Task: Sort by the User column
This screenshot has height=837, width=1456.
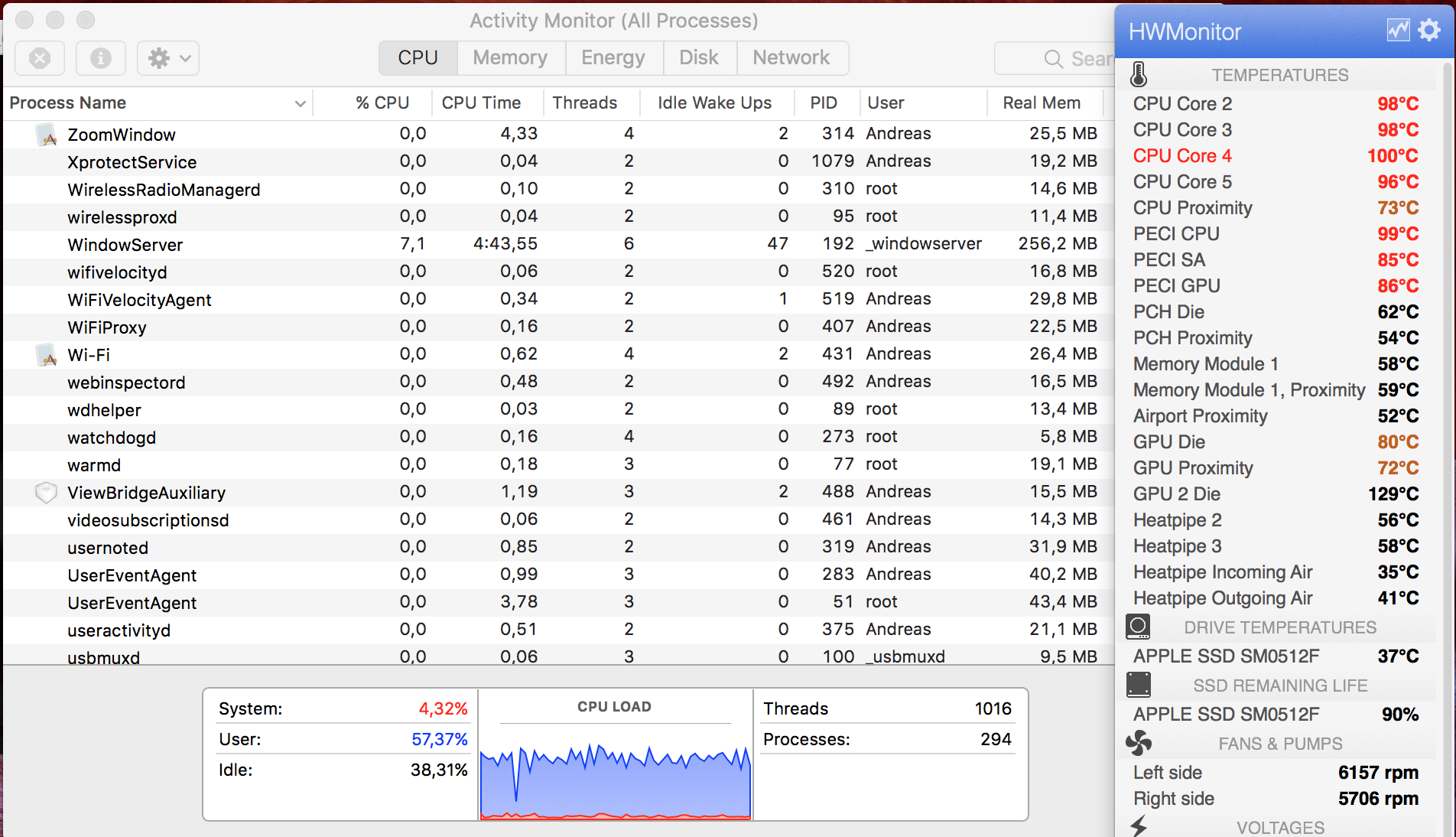Action: [924, 103]
